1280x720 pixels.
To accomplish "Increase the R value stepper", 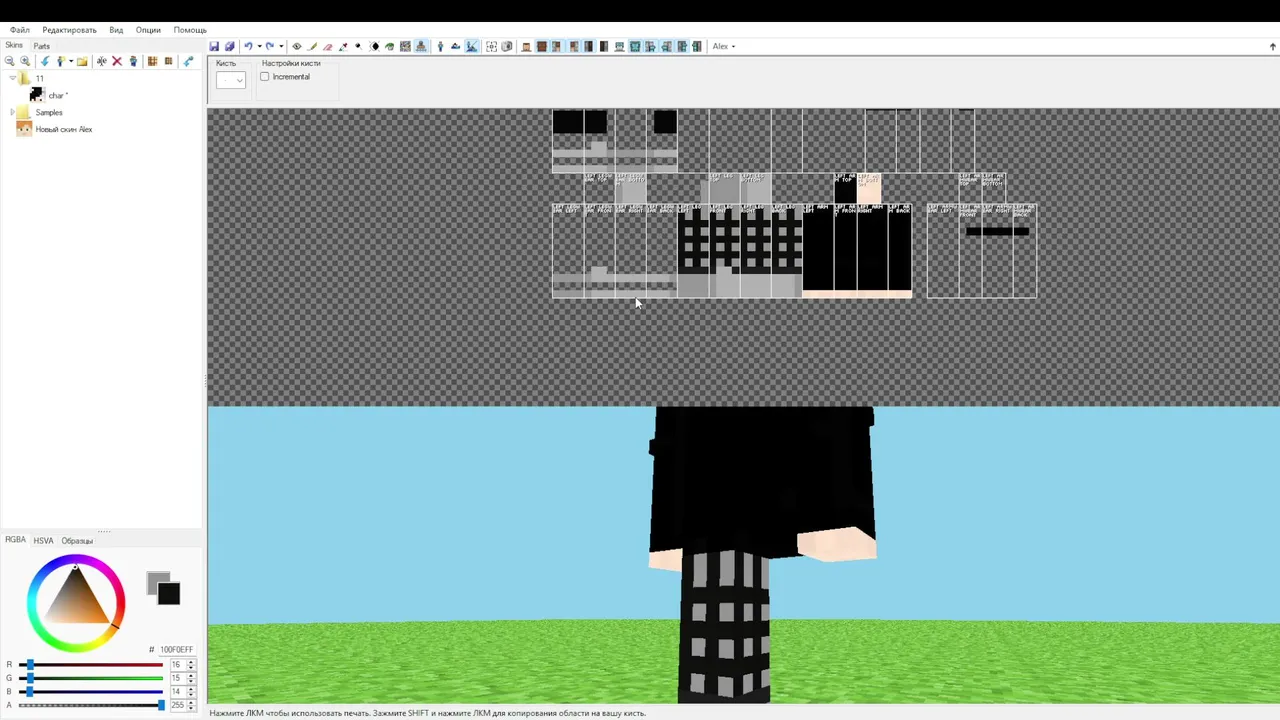I will (x=191, y=661).
